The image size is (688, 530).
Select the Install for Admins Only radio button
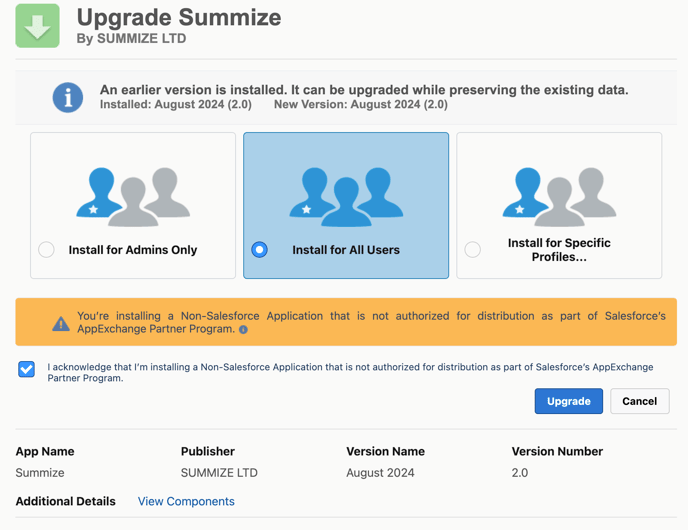coord(46,250)
